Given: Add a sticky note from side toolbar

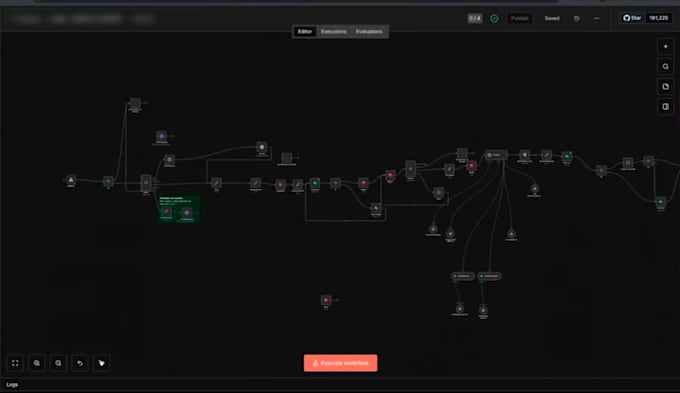Looking at the screenshot, I should 665,86.
